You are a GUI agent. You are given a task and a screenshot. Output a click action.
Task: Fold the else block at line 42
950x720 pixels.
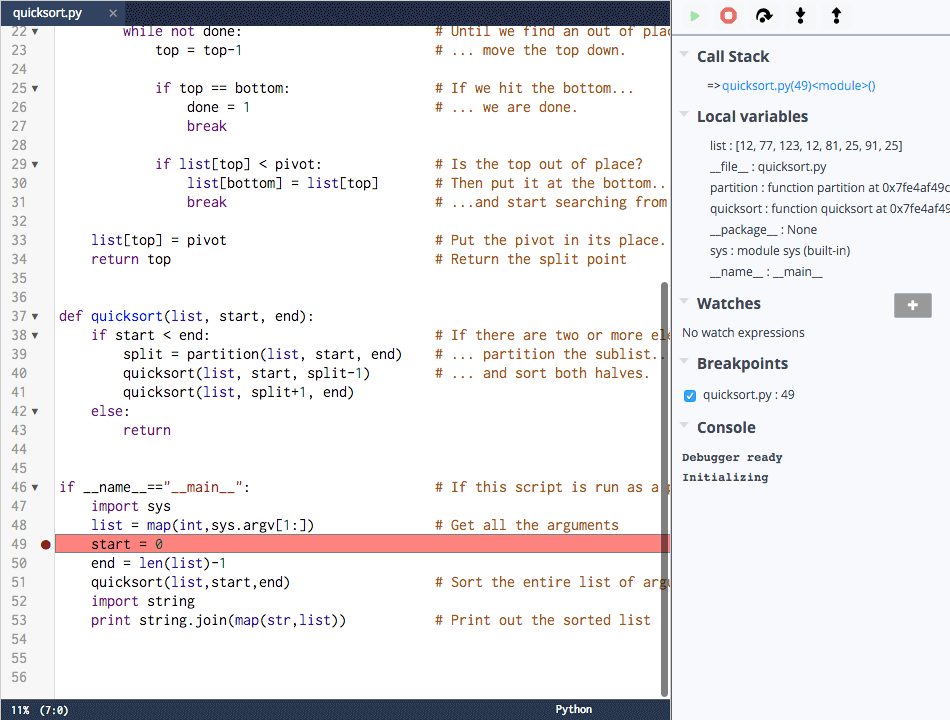pos(35,412)
